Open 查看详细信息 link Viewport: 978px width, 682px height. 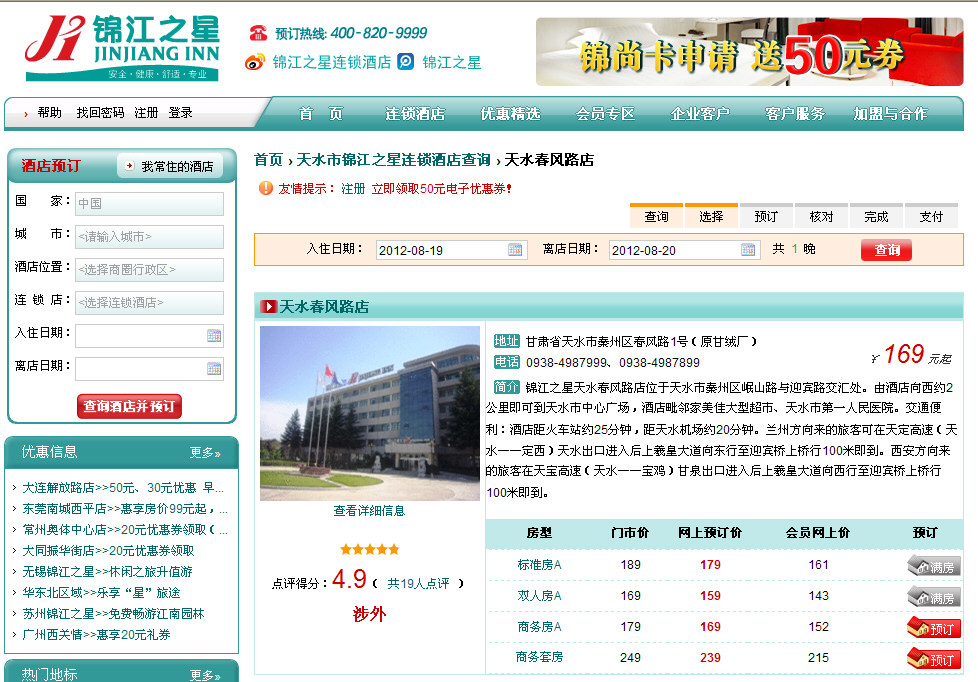point(369,510)
